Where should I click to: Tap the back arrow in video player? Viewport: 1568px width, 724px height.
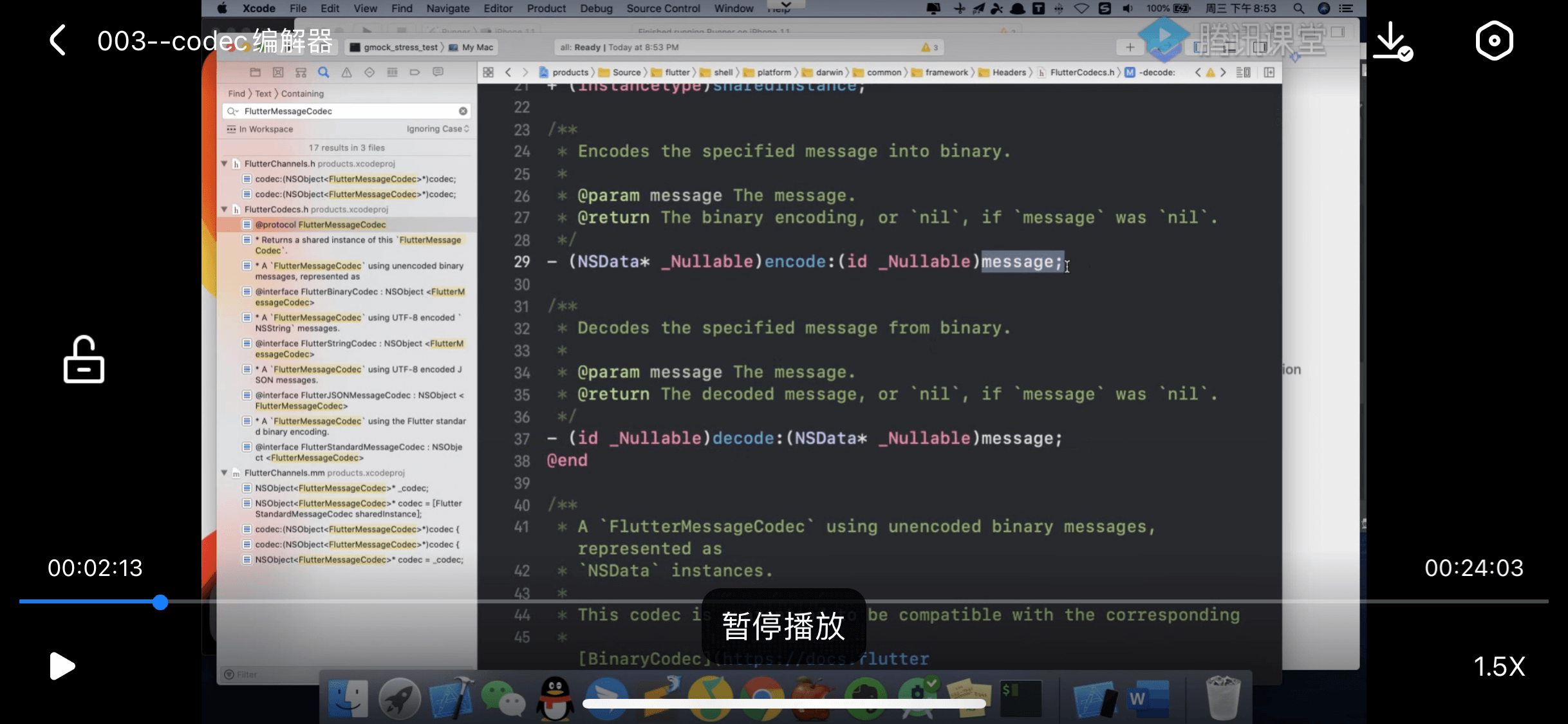(x=58, y=41)
